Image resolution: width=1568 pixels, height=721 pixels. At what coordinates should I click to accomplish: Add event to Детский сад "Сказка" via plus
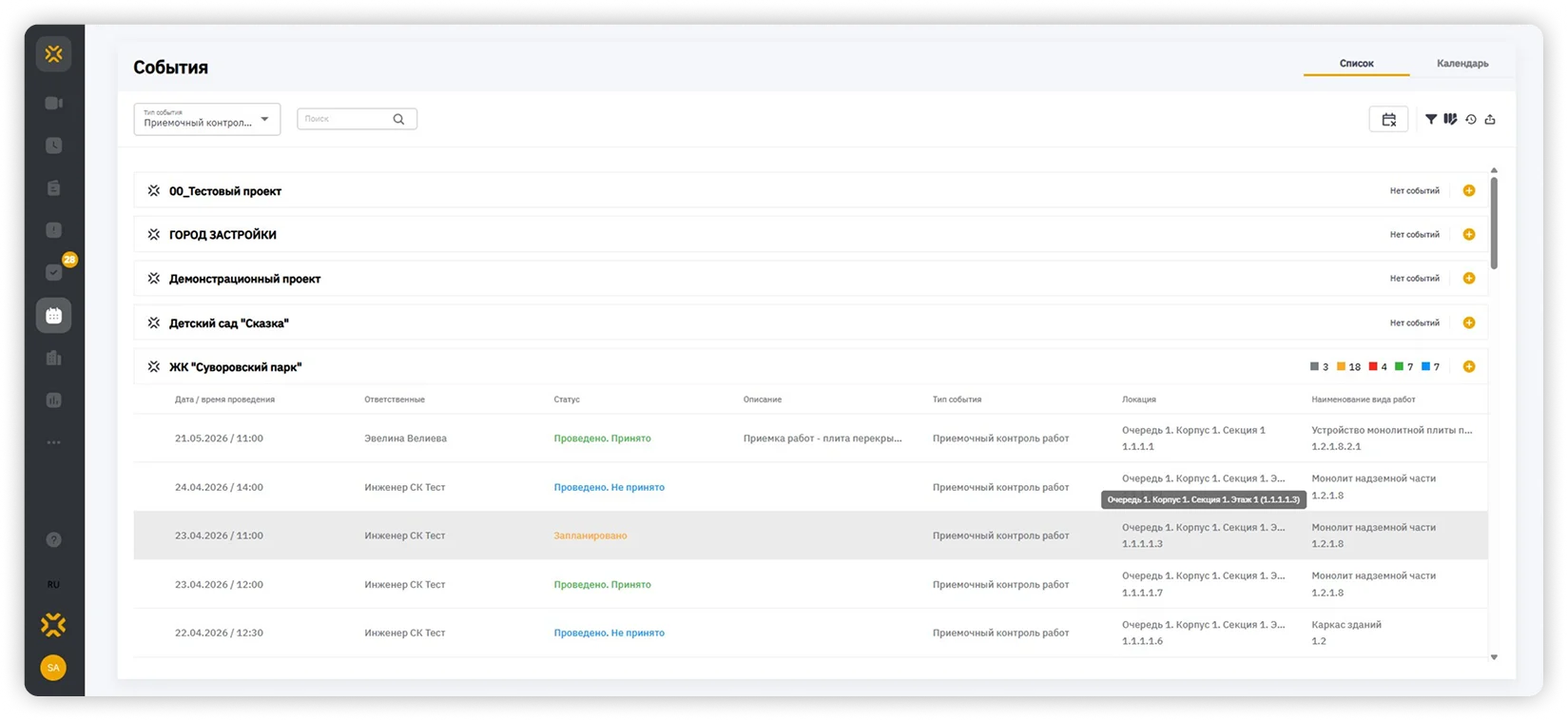(1469, 323)
